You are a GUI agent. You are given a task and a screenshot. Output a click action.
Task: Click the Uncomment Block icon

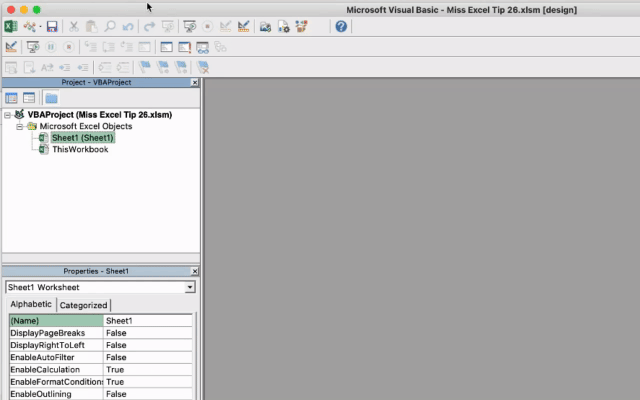pyautogui.click(x=123, y=67)
